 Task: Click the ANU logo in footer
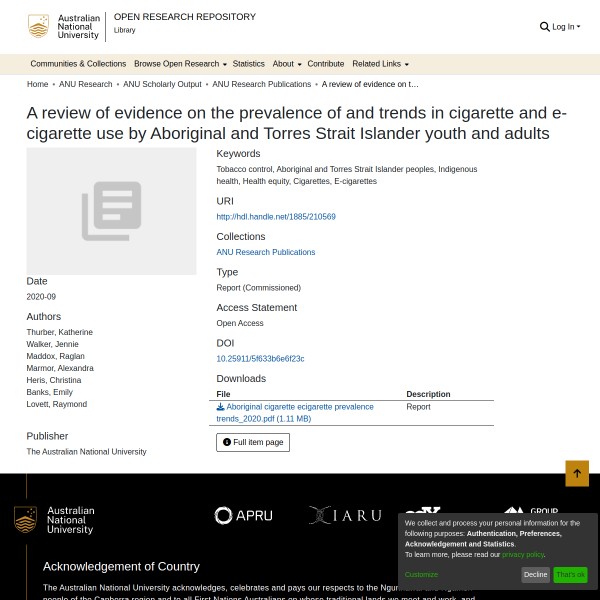tap(55, 520)
